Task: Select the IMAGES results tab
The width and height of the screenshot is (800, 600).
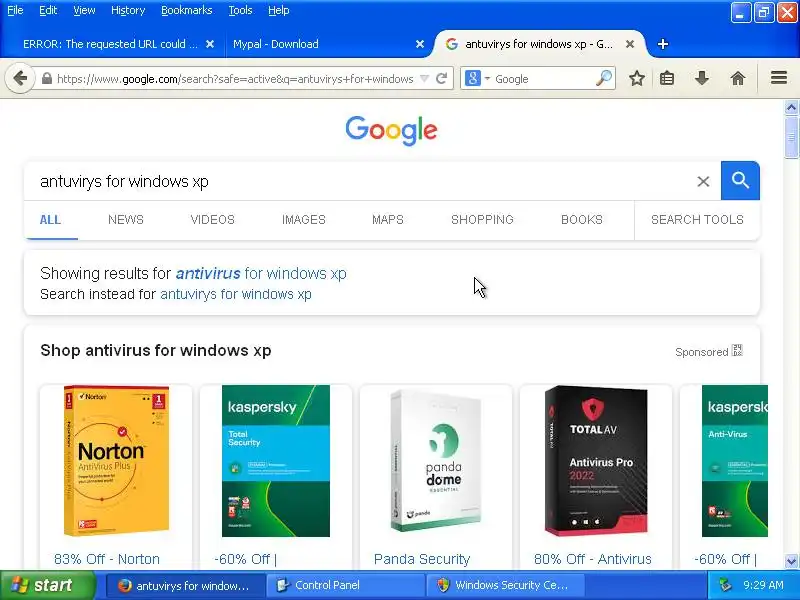Action: coord(304,220)
